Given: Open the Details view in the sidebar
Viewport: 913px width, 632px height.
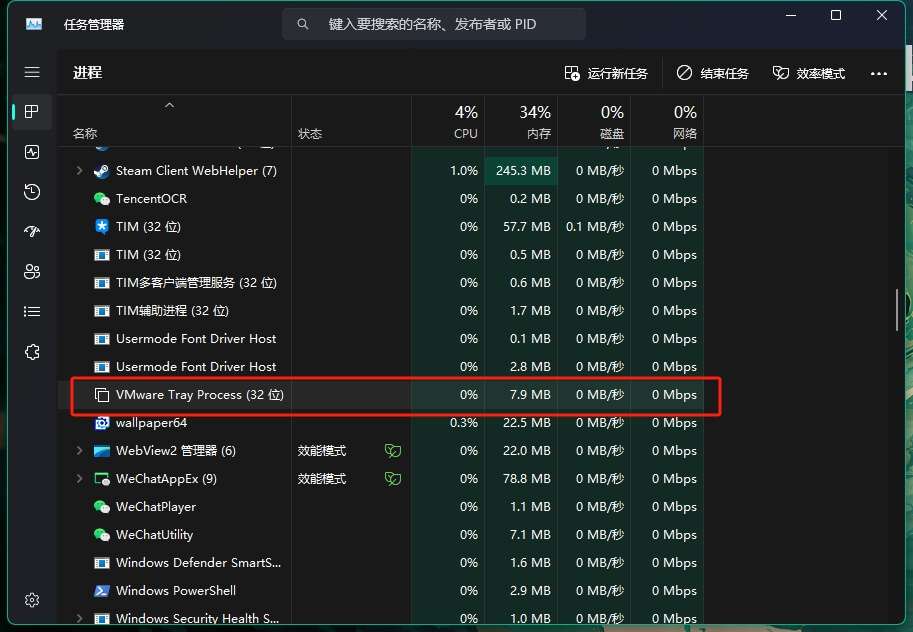Looking at the screenshot, I should tap(31, 311).
